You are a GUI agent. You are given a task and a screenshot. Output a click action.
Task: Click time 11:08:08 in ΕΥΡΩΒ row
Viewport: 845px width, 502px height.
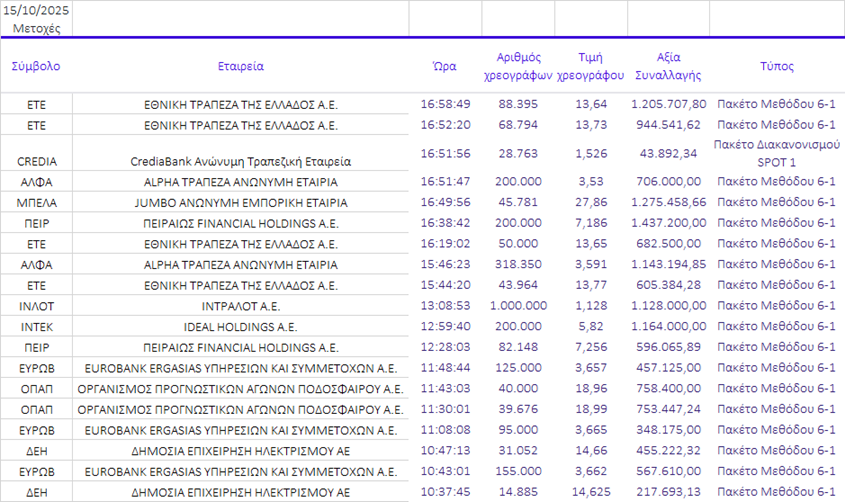click(x=445, y=429)
